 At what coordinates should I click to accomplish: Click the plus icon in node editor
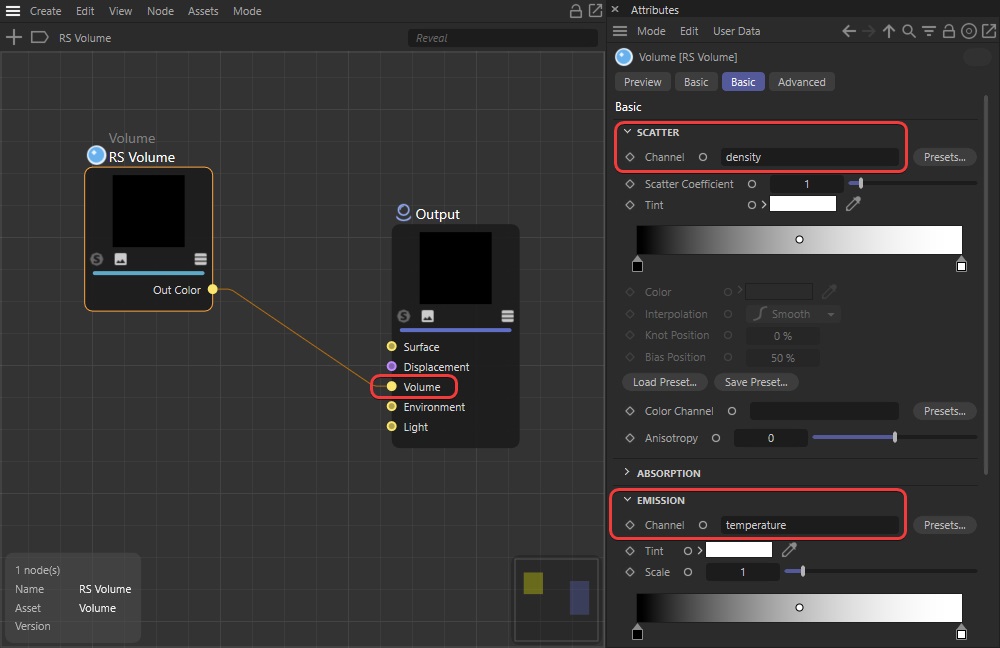(14, 38)
